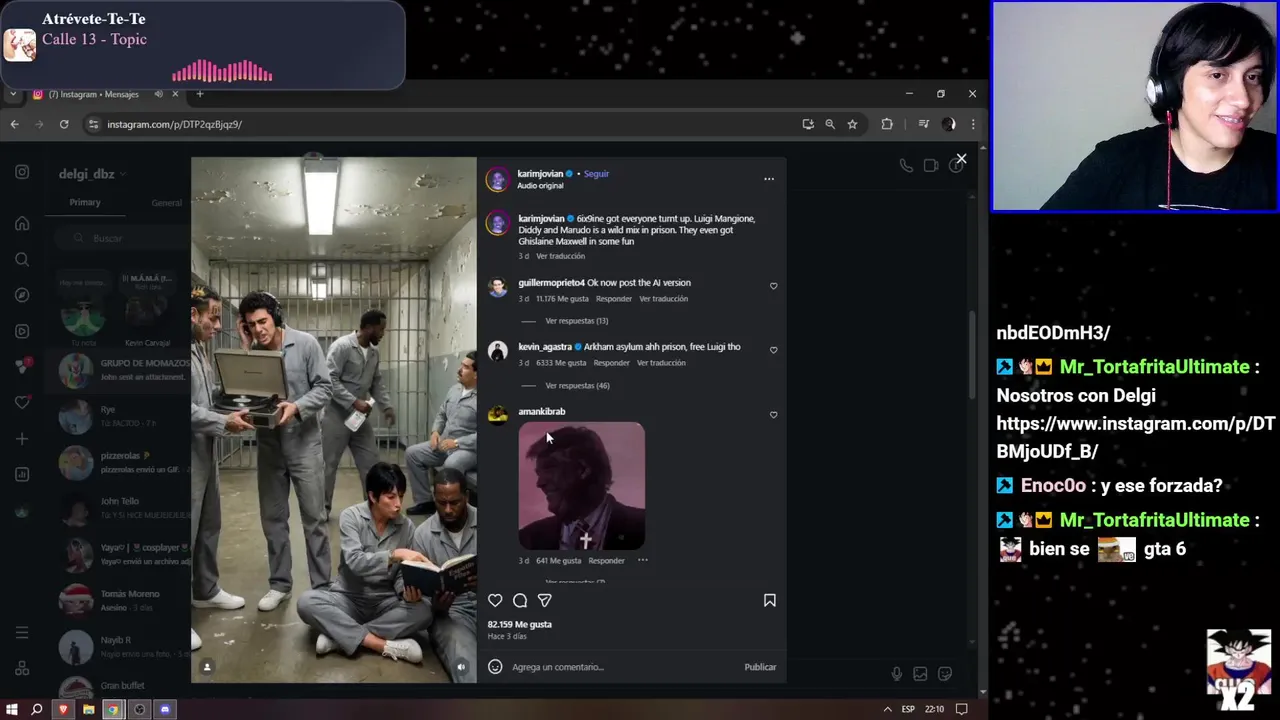
Task: Open a new browser tab
Action: tap(199, 94)
